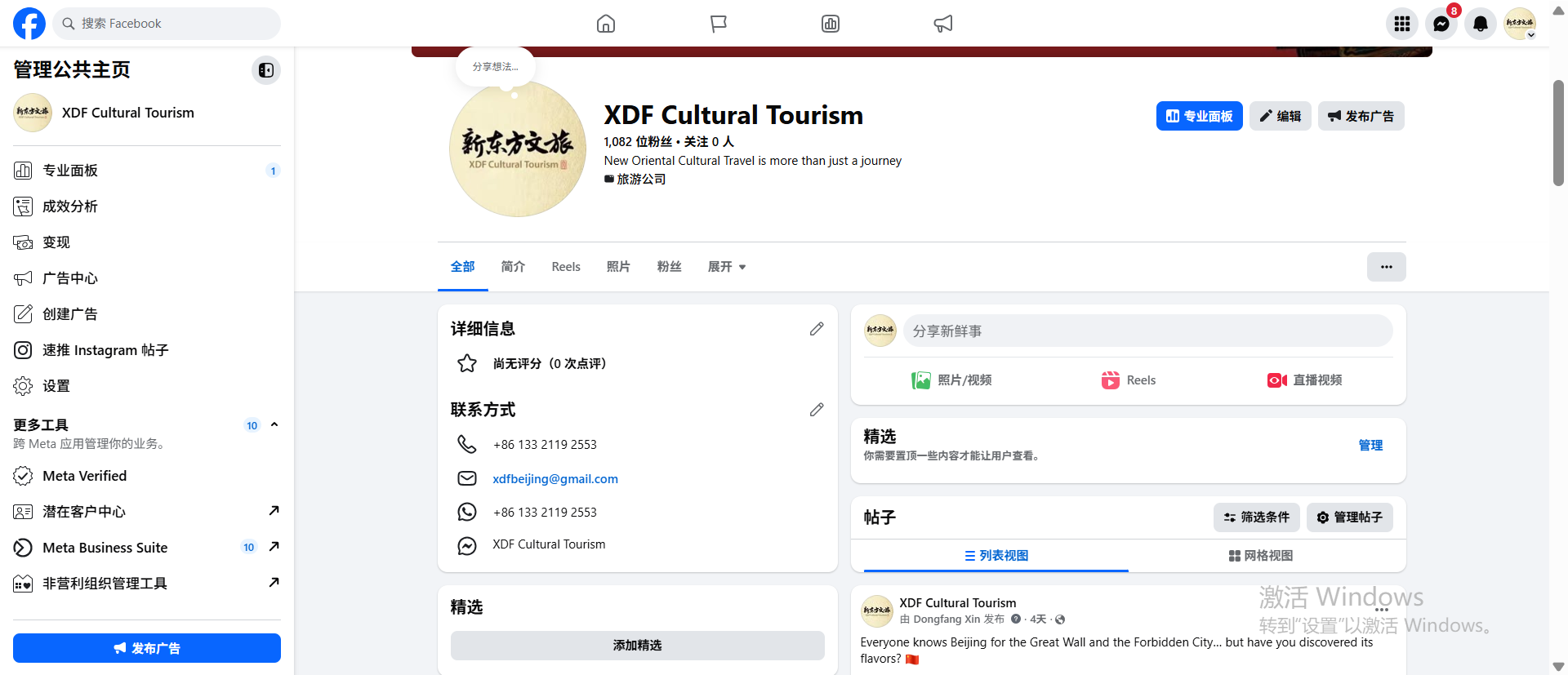Click the 编辑 button with pencil icon
The image size is (1568, 675).
pos(1281,116)
